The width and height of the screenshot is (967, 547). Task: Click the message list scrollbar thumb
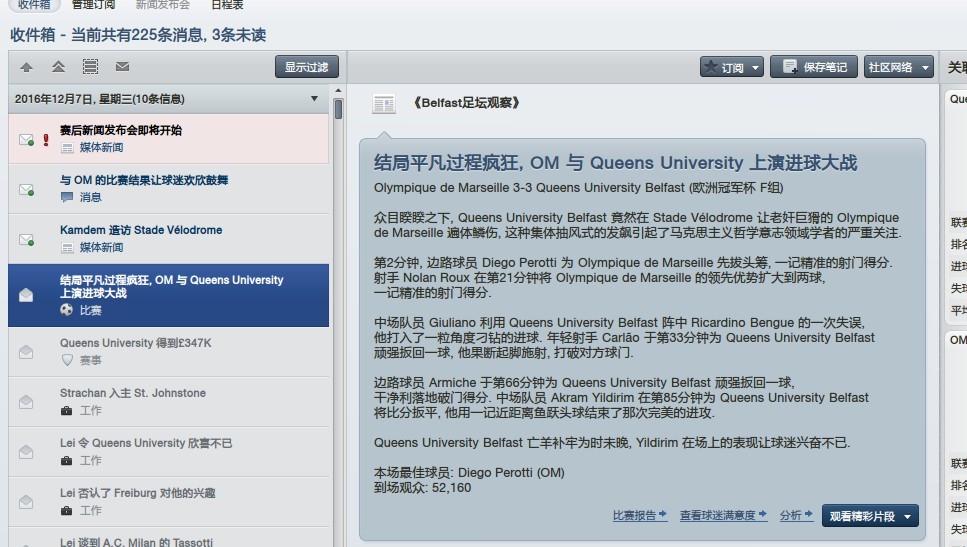coord(338,109)
